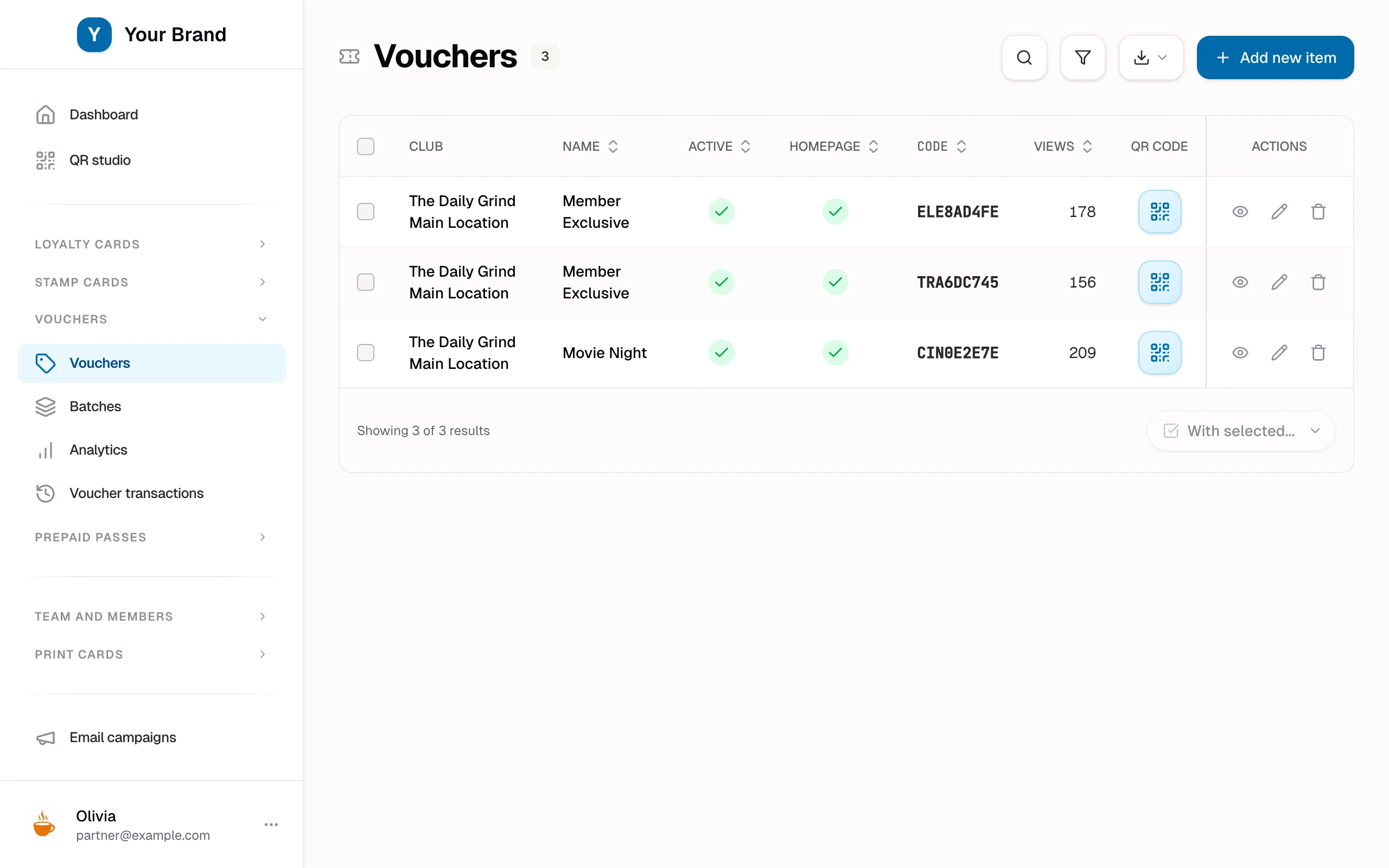Tick checkbox for voucher CIN0E2E7E
The height and width of the screenshot is (868, 1389).
coord(366,353)
